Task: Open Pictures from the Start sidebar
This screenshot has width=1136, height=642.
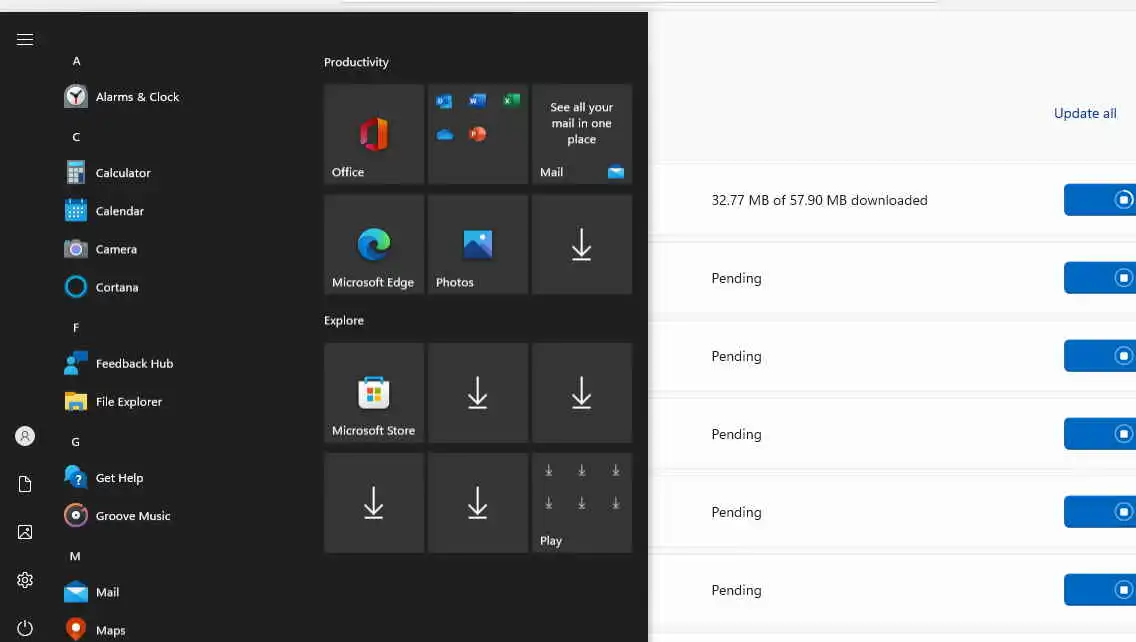Action: tap(25, 533)
